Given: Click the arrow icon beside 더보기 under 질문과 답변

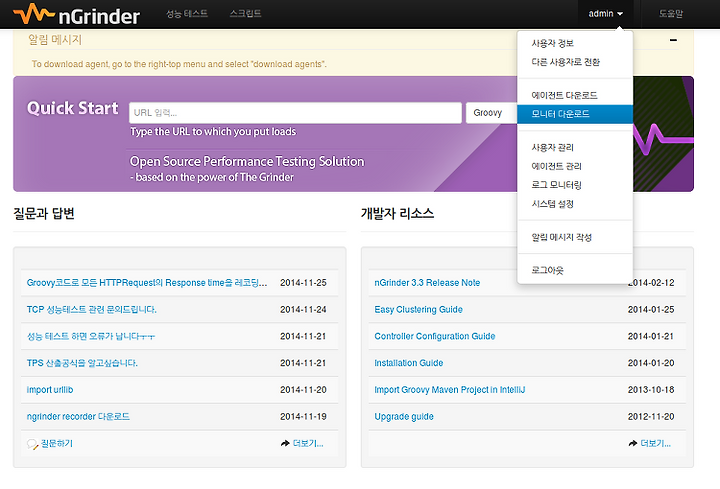Looking at the screenshot, I should pyautogui.click(x=285, y=443).
